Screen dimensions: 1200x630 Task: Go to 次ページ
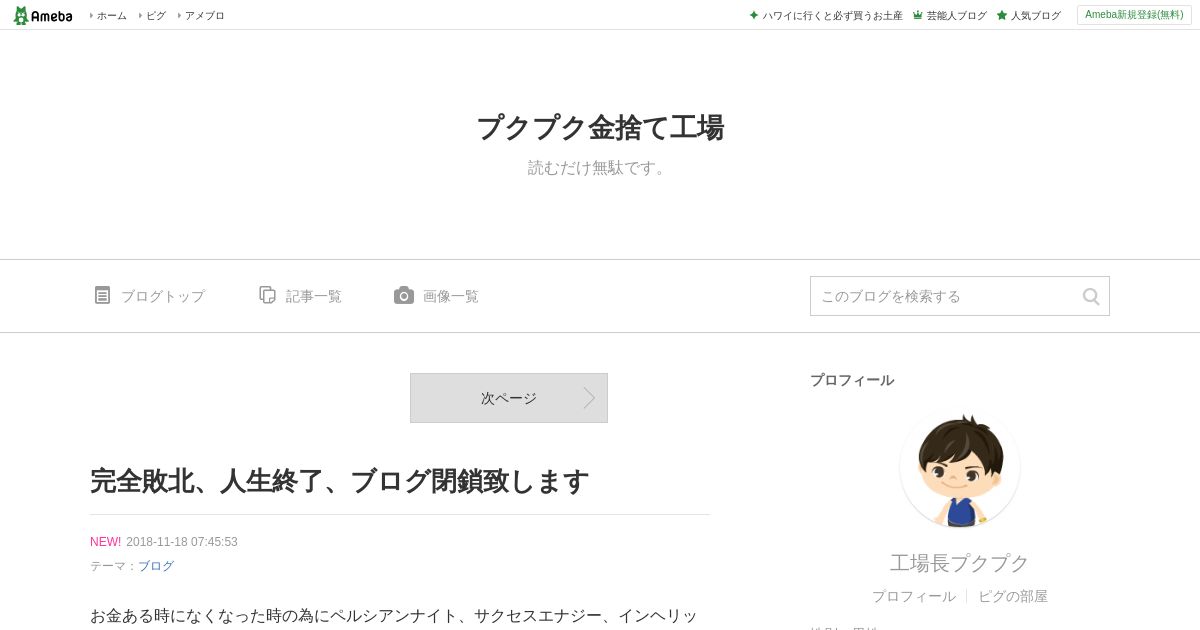pyautogui.click(x=509, y=398)
